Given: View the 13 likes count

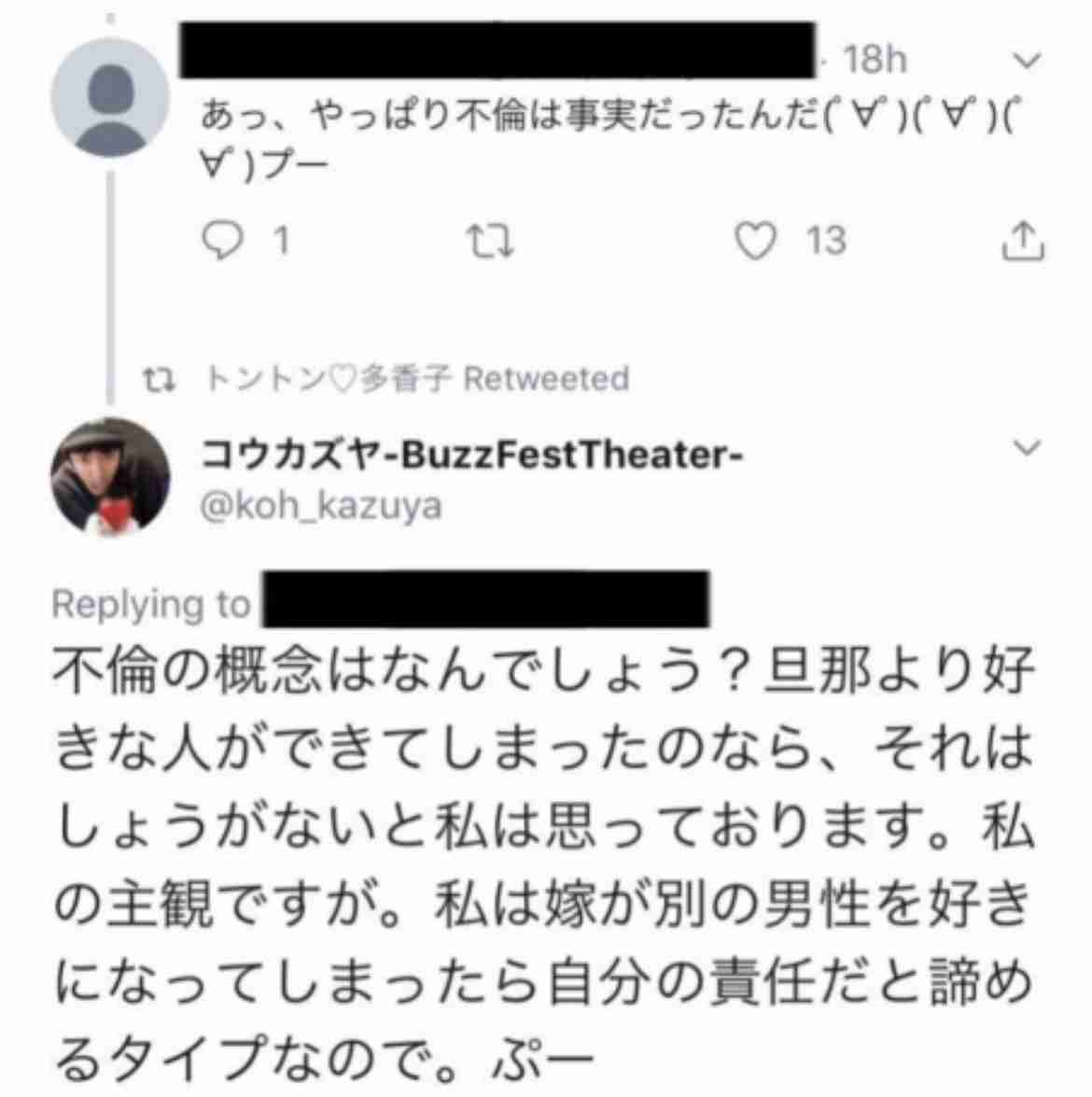Looking at the screenshot, I should pyautogui.click(x=826, y=241).
